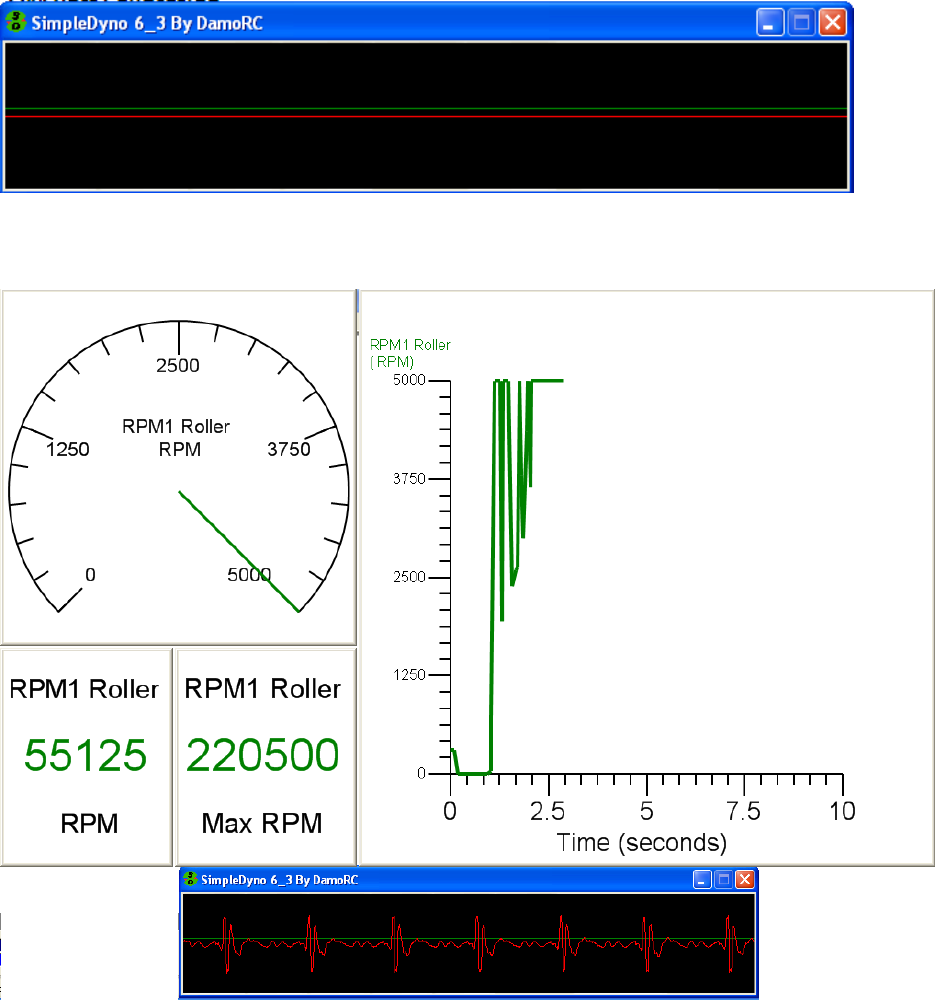Click the green gauge needle
Screen dimensions: 935x1000
click(239, 552)
